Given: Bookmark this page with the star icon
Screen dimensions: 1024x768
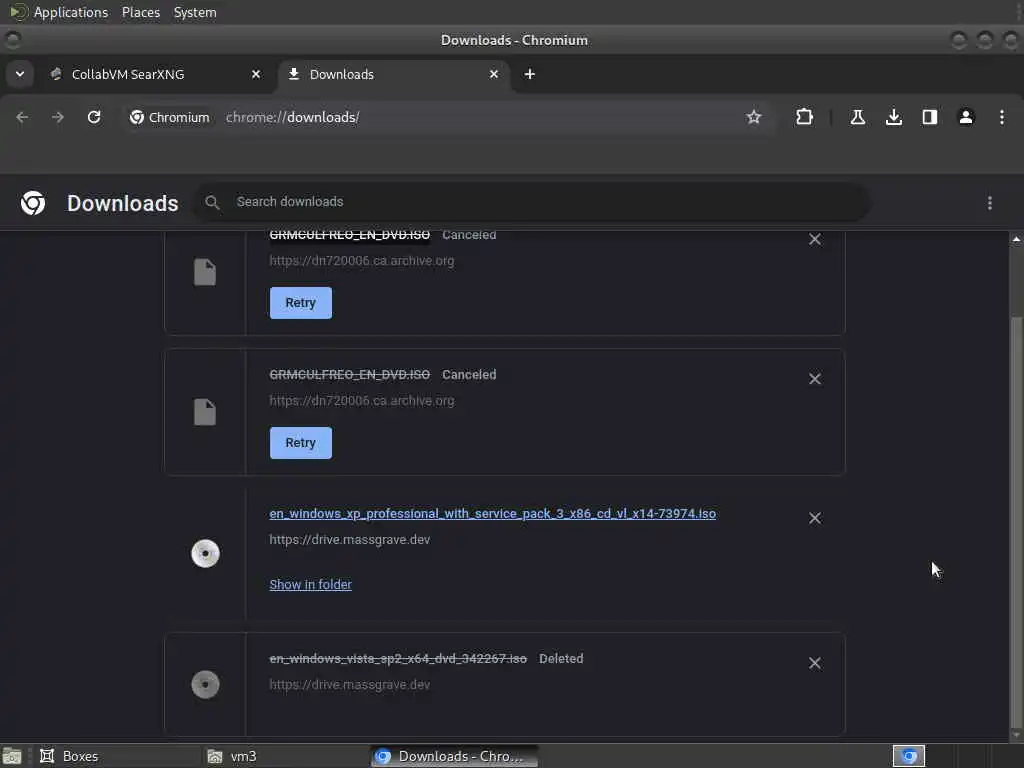Looking at the screenshot, I should pyautogui.click(x=754, y=117).
